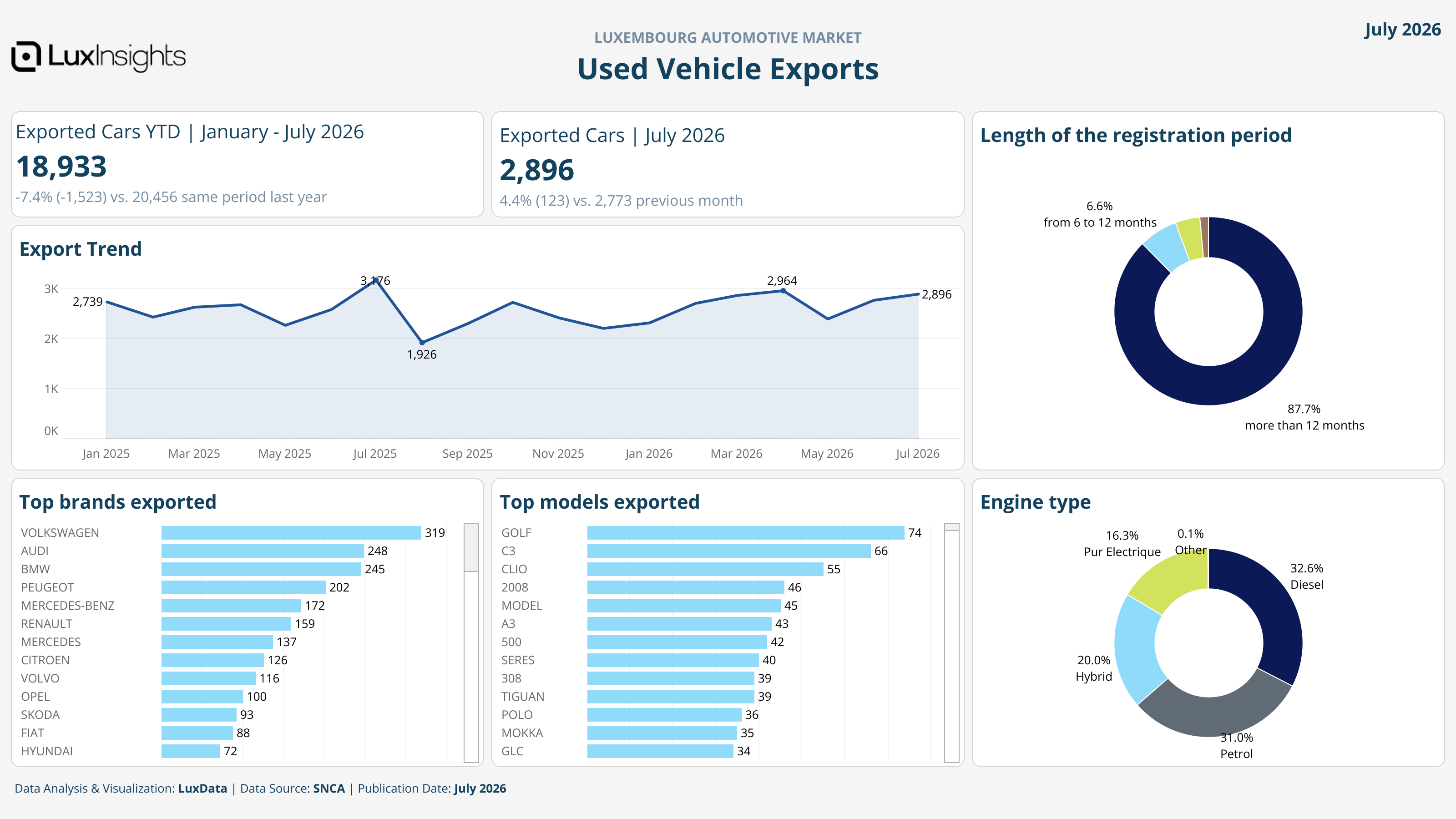Image resolution: width=1456 pixels, height=819 pixels.
Task: Click the FIAT brand row label
Action: pyautogui.click(x=32, y=733)
